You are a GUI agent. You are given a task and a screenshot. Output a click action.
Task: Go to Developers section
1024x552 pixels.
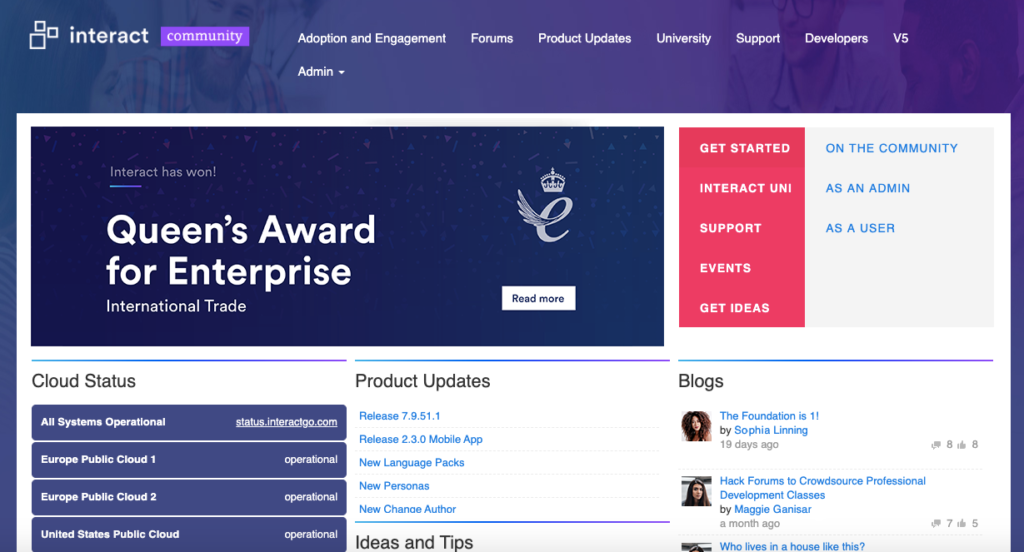point(836,39)
